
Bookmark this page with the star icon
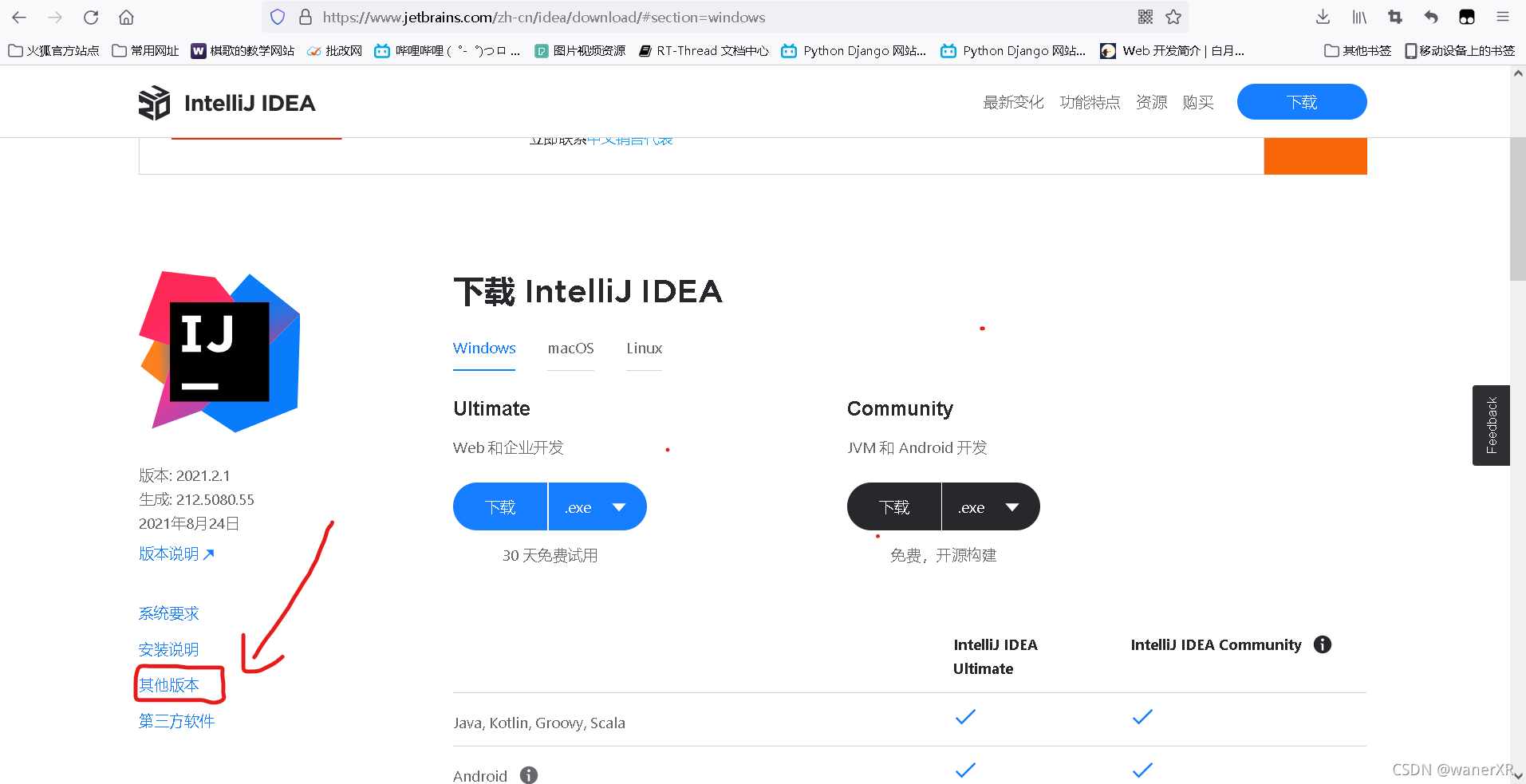pyautogui.click(x=1173, y=17)
